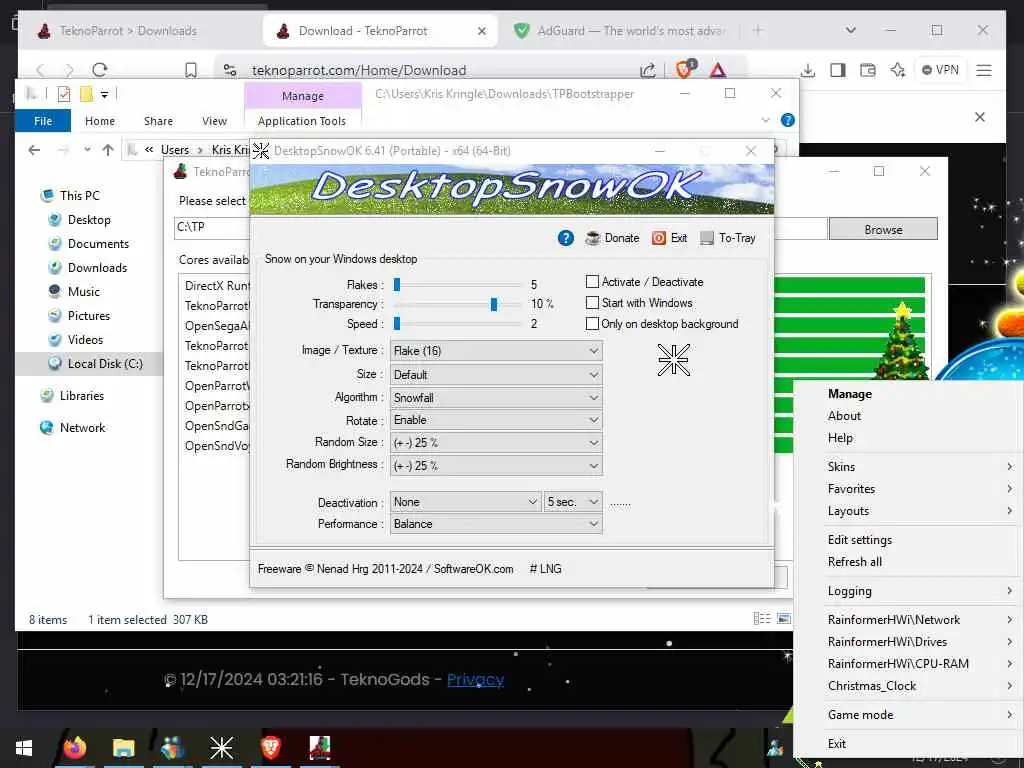Toggle the browser sidebar panel icon

click(838, 70)
